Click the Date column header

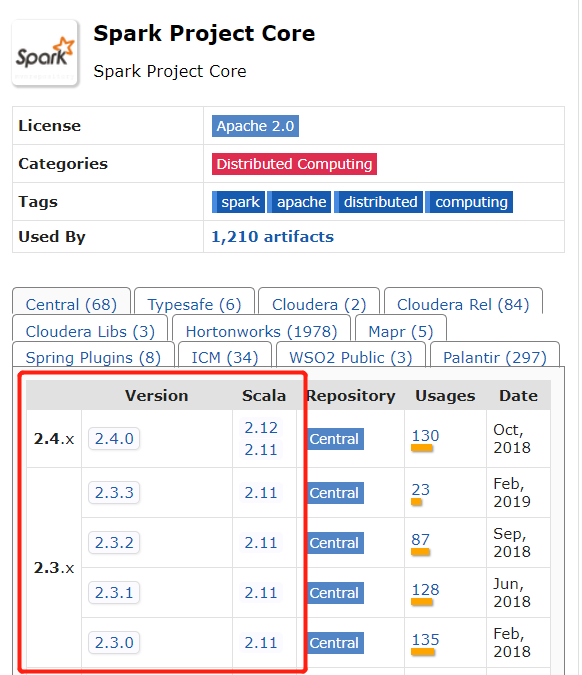518,396
